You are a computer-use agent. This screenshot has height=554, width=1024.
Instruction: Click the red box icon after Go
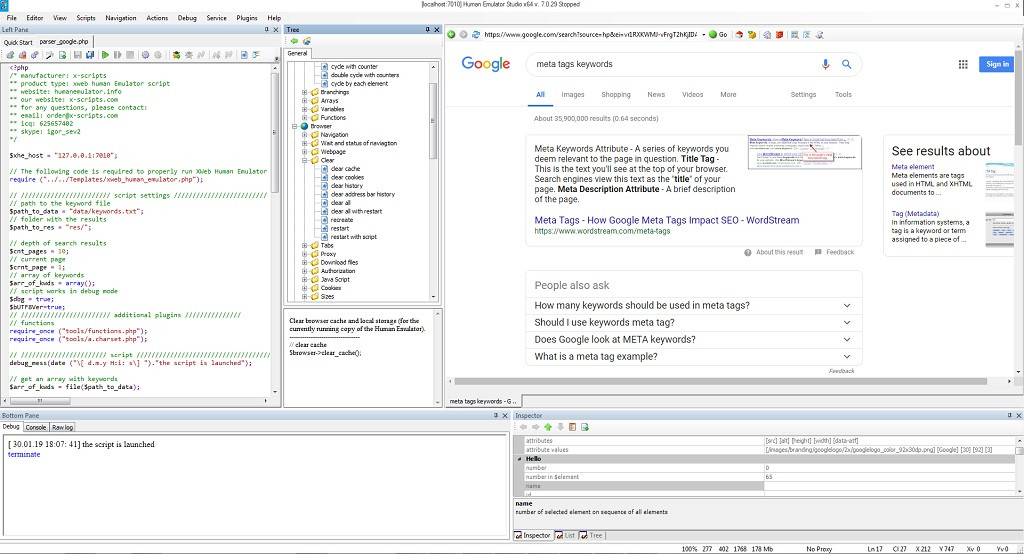(x=739, y=35)
